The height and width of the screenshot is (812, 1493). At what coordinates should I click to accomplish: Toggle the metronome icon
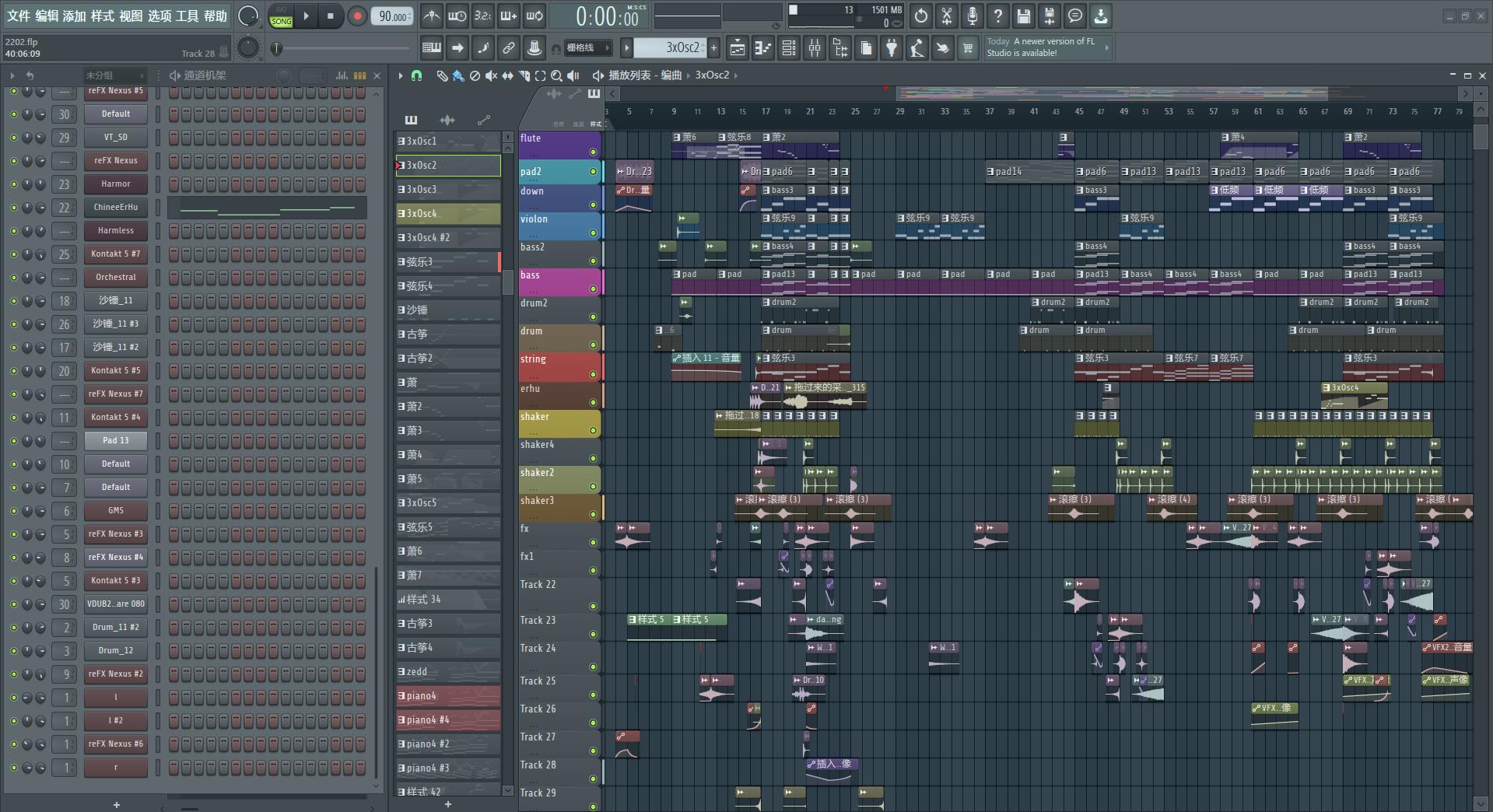tap(431, 16)
